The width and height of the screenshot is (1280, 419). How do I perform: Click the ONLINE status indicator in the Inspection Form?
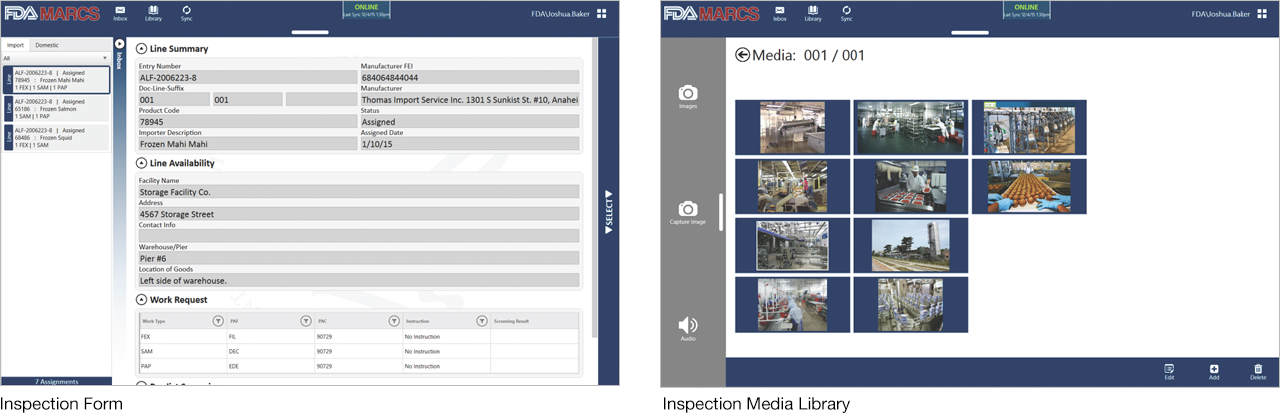(x=366, y=10)
